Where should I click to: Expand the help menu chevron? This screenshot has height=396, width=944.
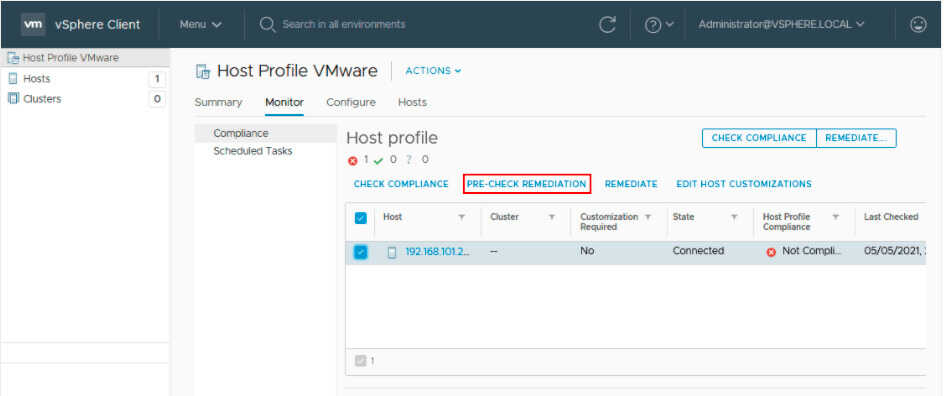click(669, 25)
